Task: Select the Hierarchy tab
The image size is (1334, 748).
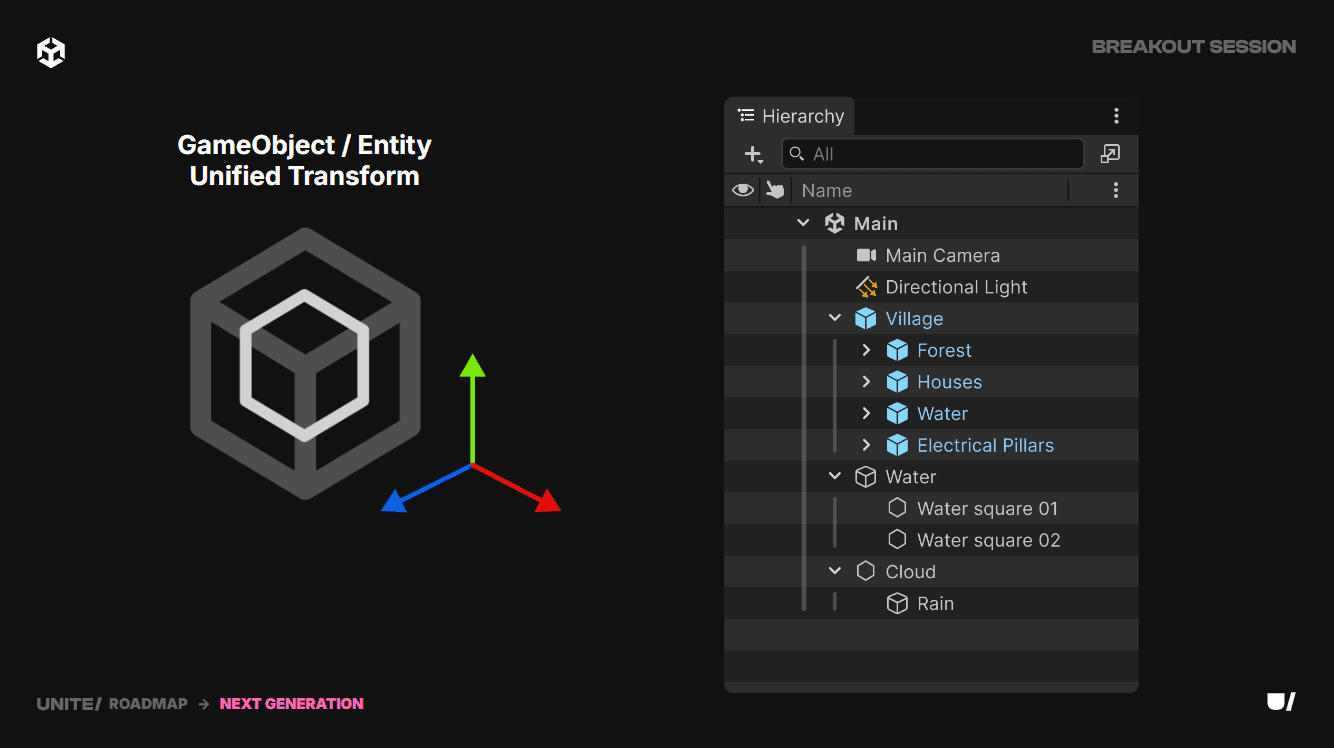Action: [x=790, y=116]
